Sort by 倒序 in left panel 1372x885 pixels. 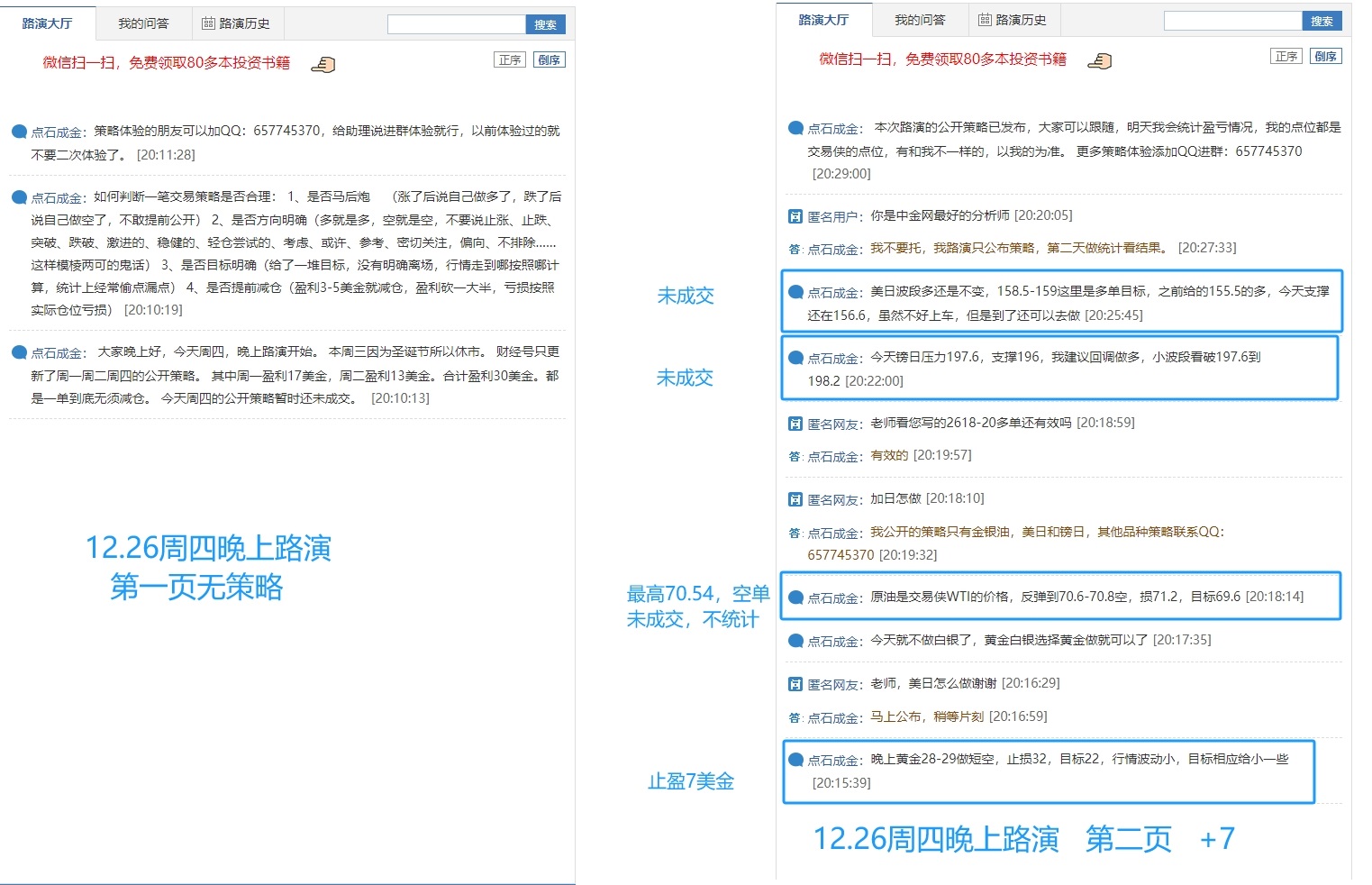tap(550, 60)
